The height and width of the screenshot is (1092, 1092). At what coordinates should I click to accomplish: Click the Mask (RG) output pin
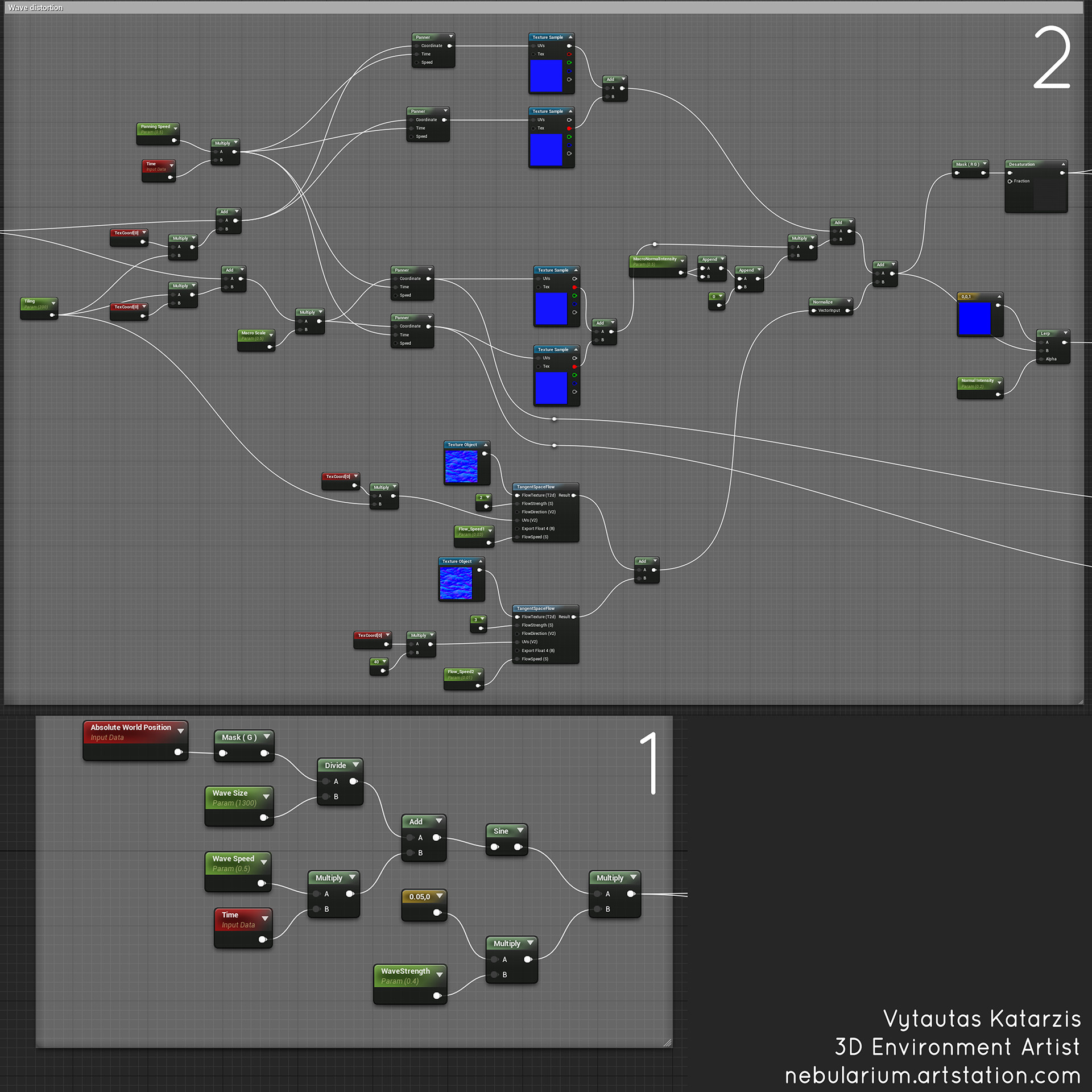983,173
